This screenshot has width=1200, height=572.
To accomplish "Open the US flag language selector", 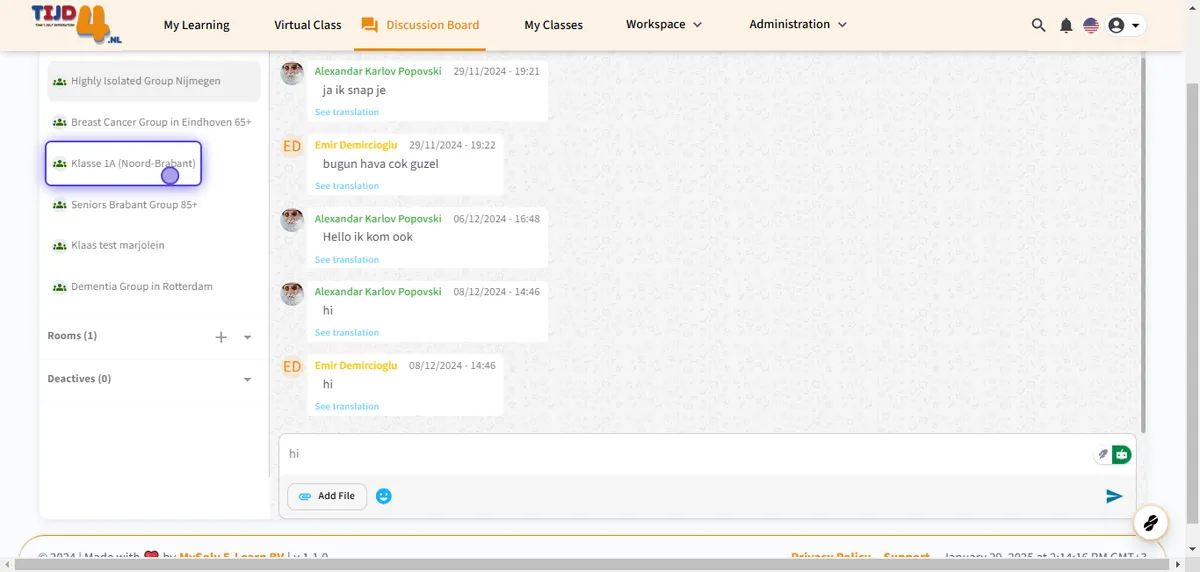I will (x=1091, y=25).
